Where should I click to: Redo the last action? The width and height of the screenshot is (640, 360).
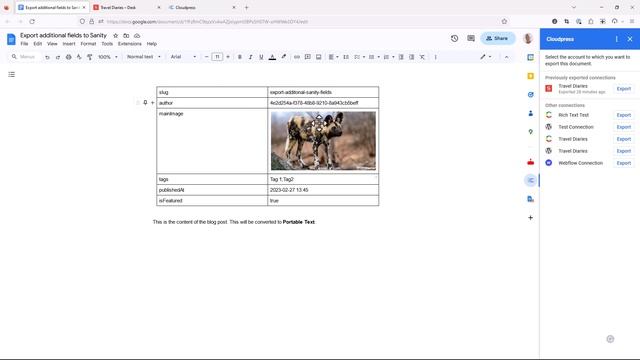click(58, 57)
